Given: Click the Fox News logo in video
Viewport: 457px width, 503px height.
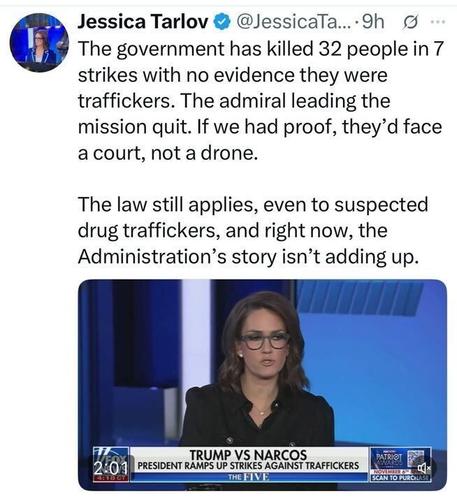Looking at the screenshot, I should coord(110,455).
